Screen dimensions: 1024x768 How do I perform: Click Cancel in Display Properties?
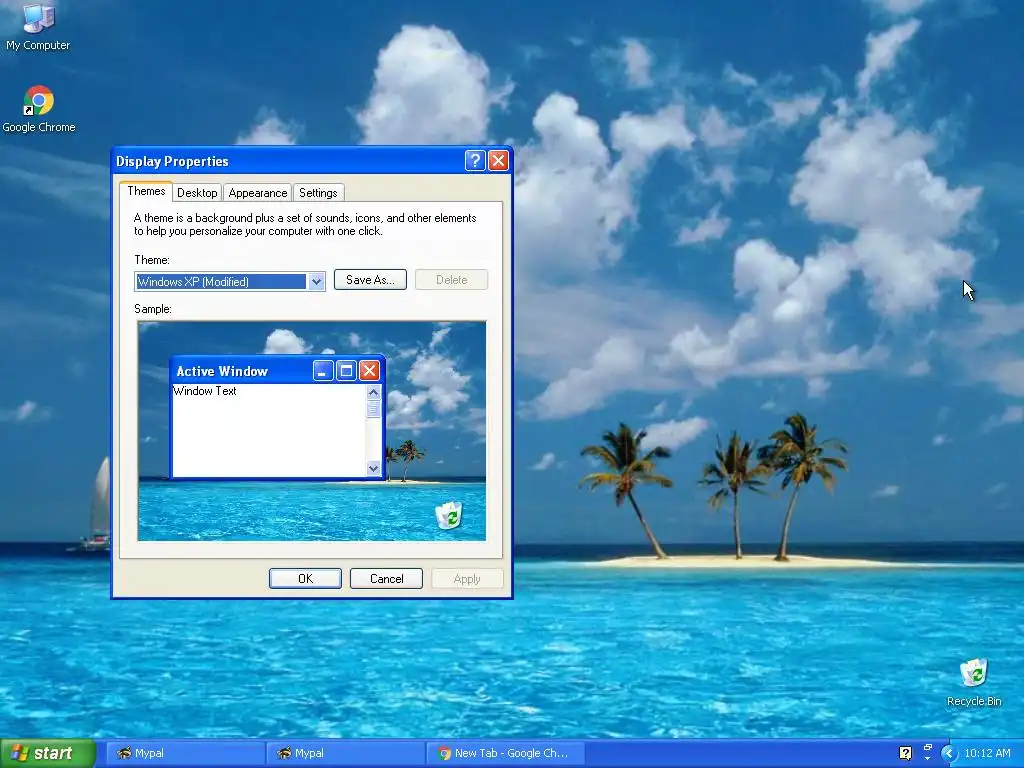(387, 579)
